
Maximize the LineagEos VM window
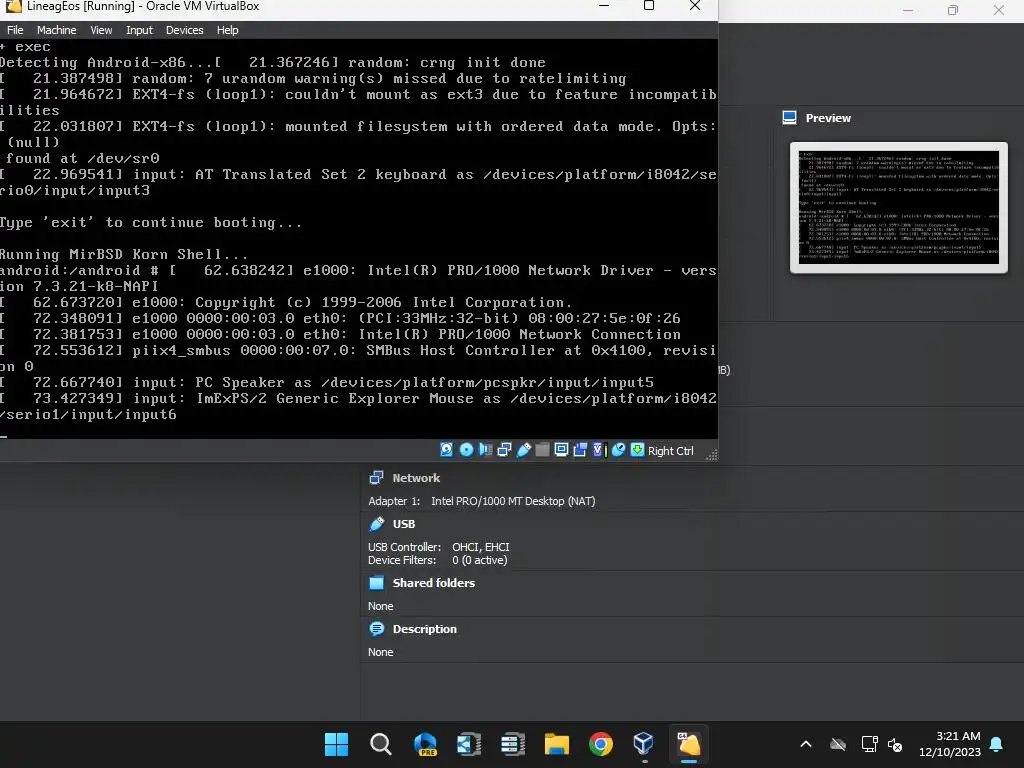[x=648, y=6]
